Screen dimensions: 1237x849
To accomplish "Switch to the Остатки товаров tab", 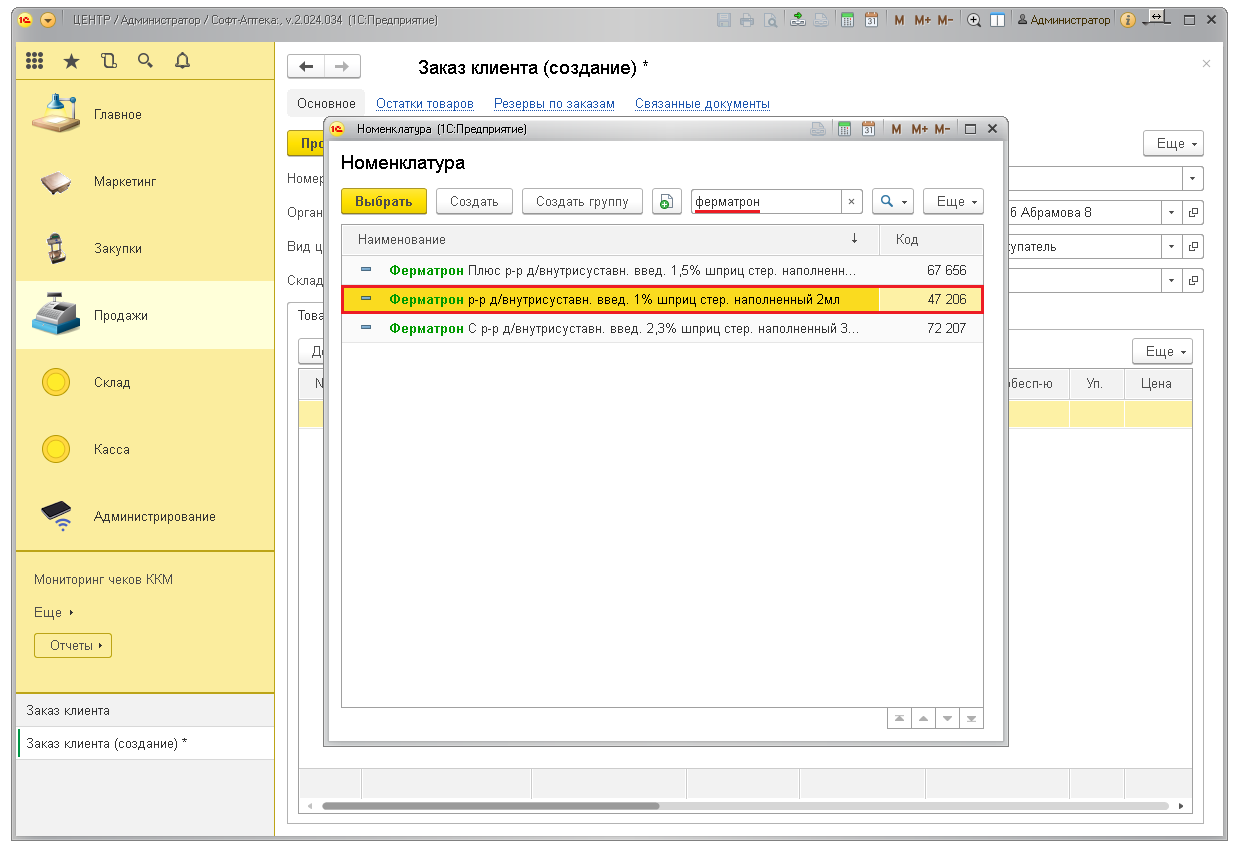I will [x=425, y=103].
